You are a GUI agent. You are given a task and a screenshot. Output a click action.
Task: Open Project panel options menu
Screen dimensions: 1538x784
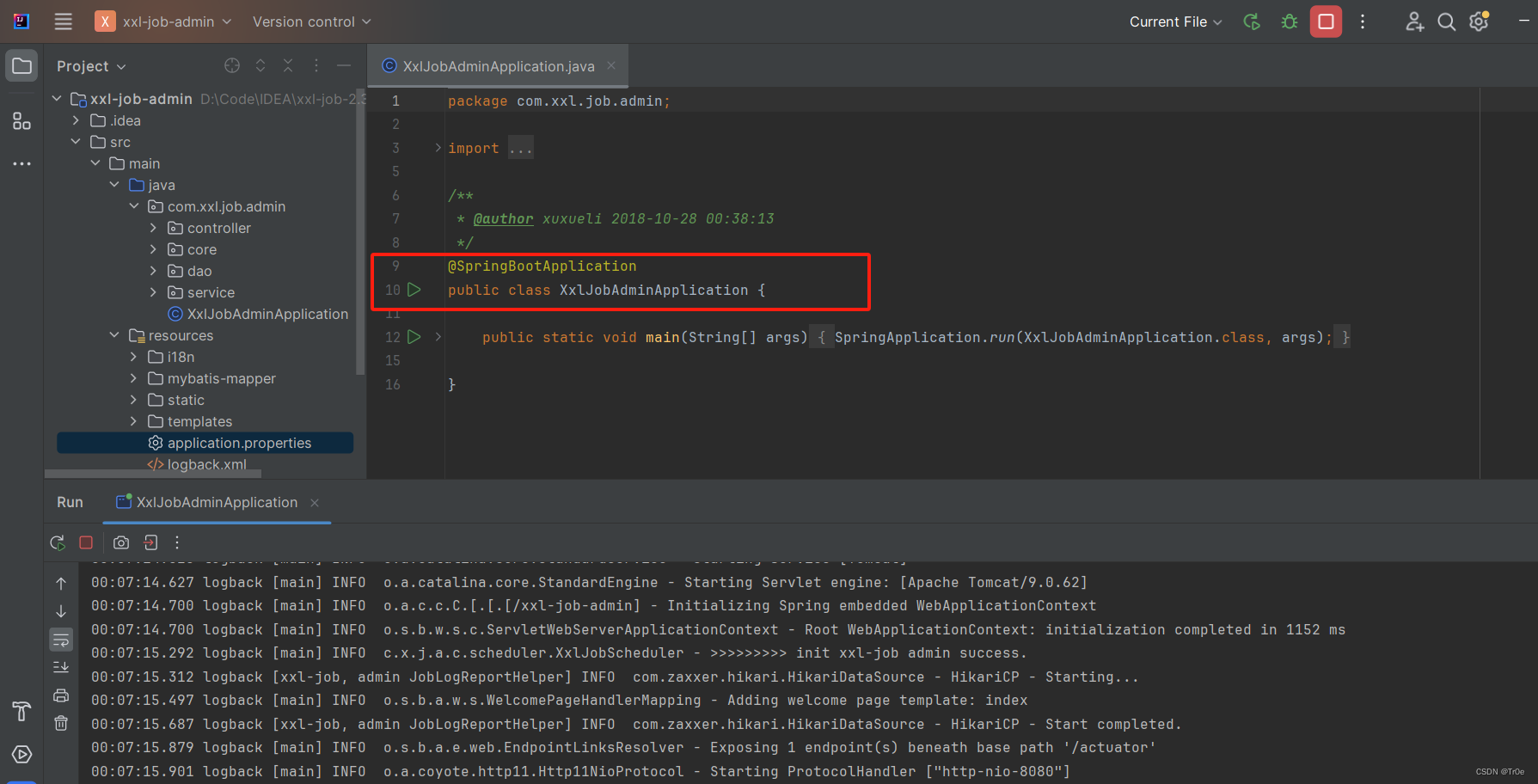tap(316, 65)
